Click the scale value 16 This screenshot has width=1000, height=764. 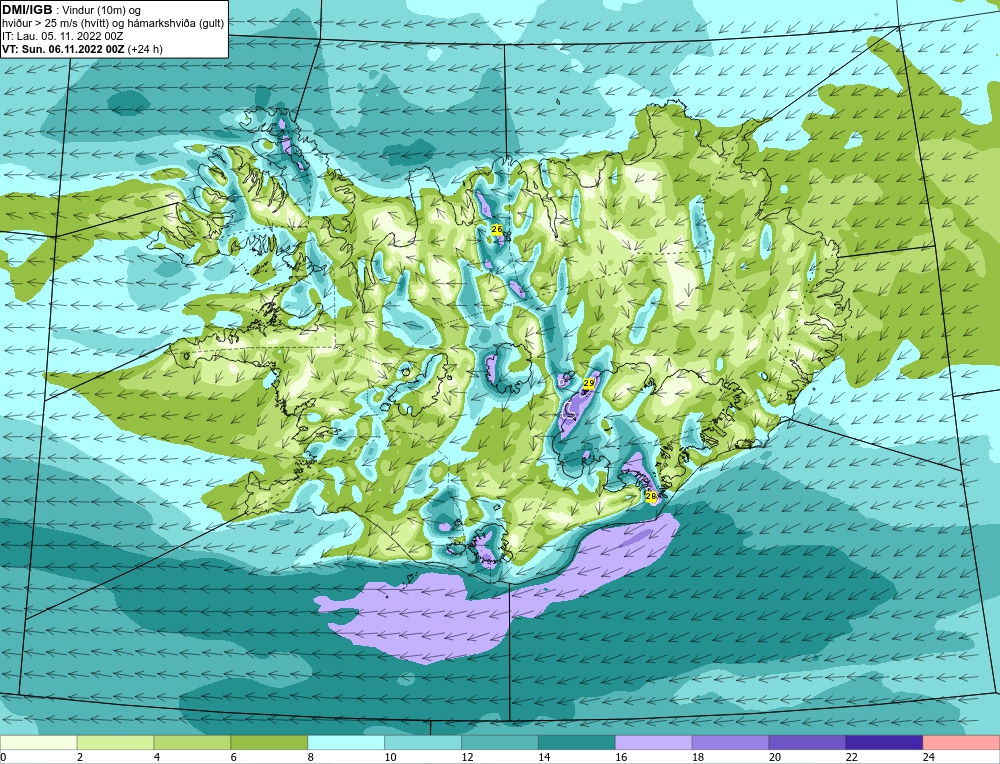[621, 757]
